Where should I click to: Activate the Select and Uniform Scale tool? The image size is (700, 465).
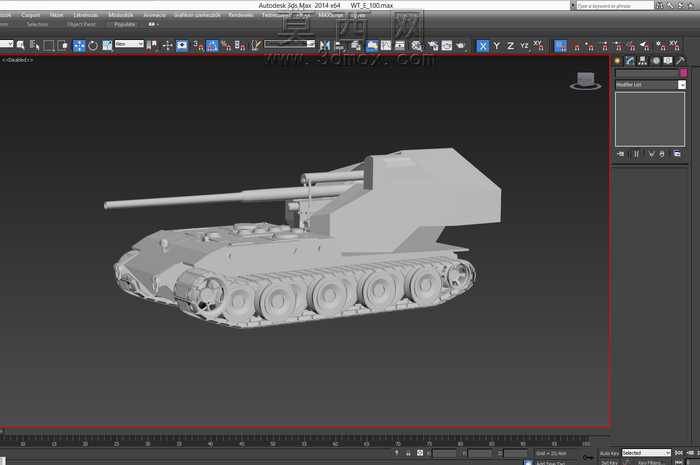(x=107, y=46)
